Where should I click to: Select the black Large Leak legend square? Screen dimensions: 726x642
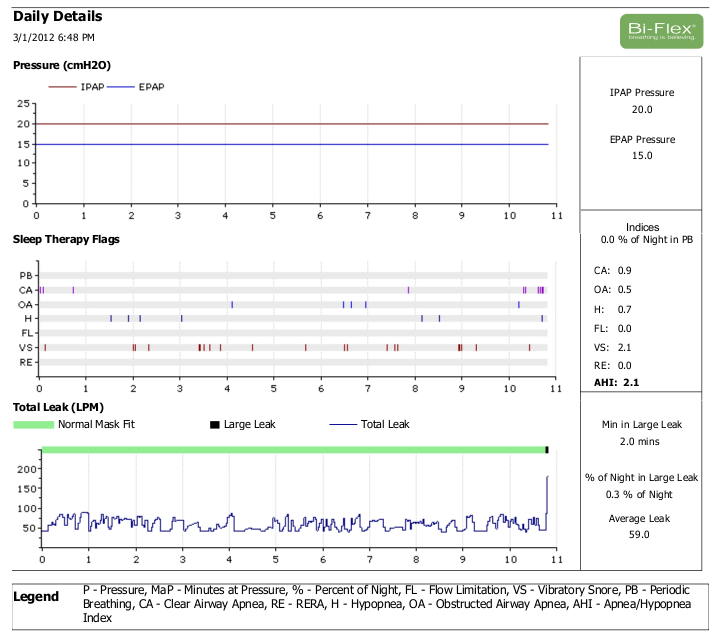point(214,424)
